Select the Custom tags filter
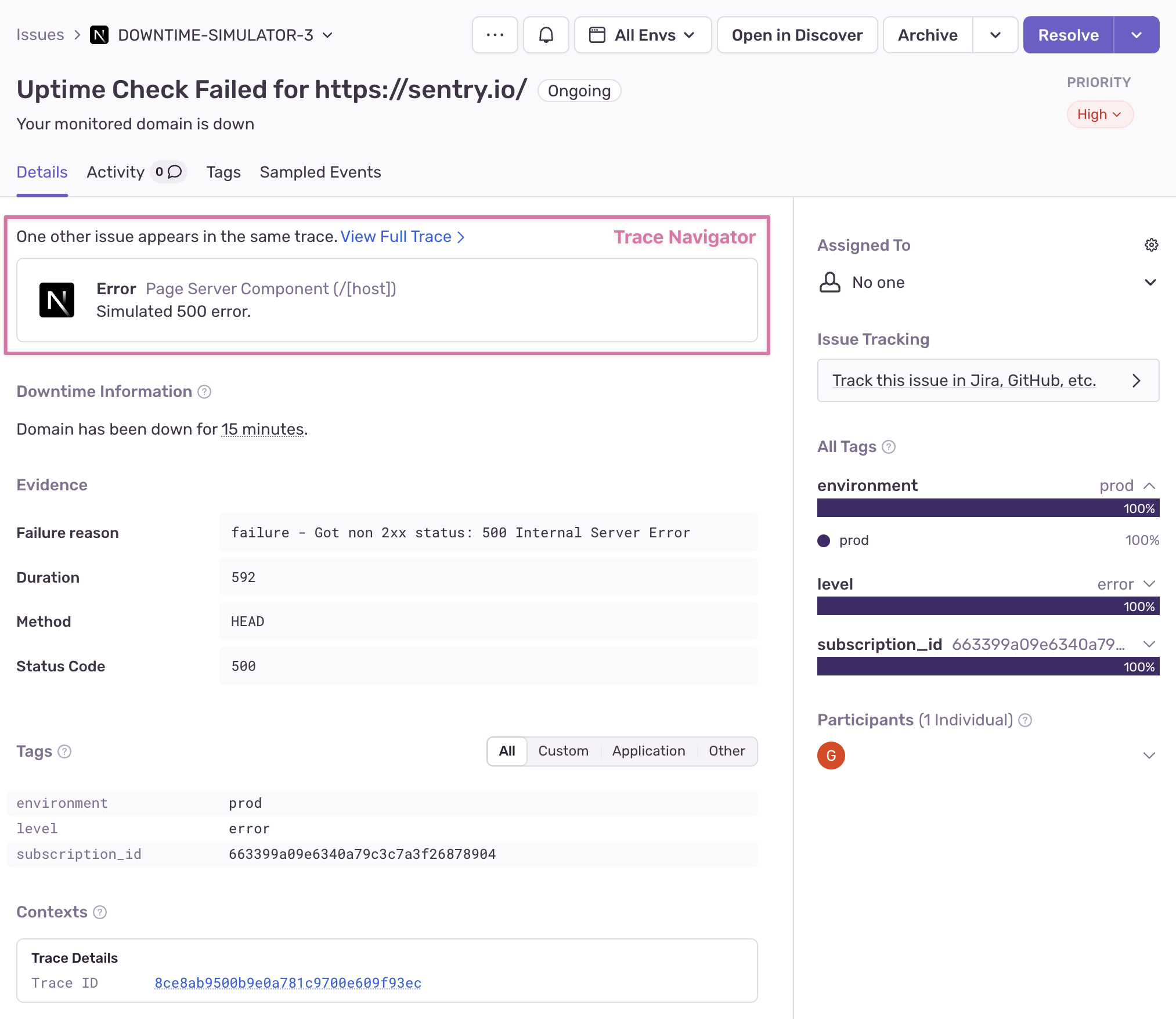The width and height of the screenshot is (1176, 1019). tap(563, 751)
